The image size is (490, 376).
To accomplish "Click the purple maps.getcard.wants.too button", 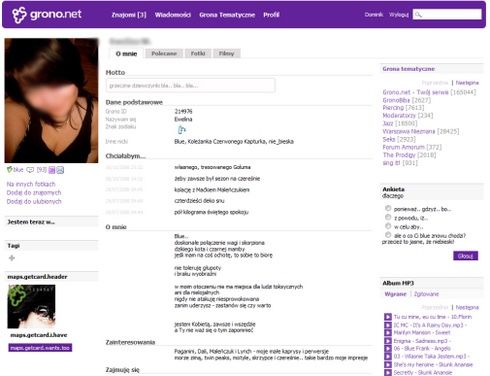I will point(40,348).
